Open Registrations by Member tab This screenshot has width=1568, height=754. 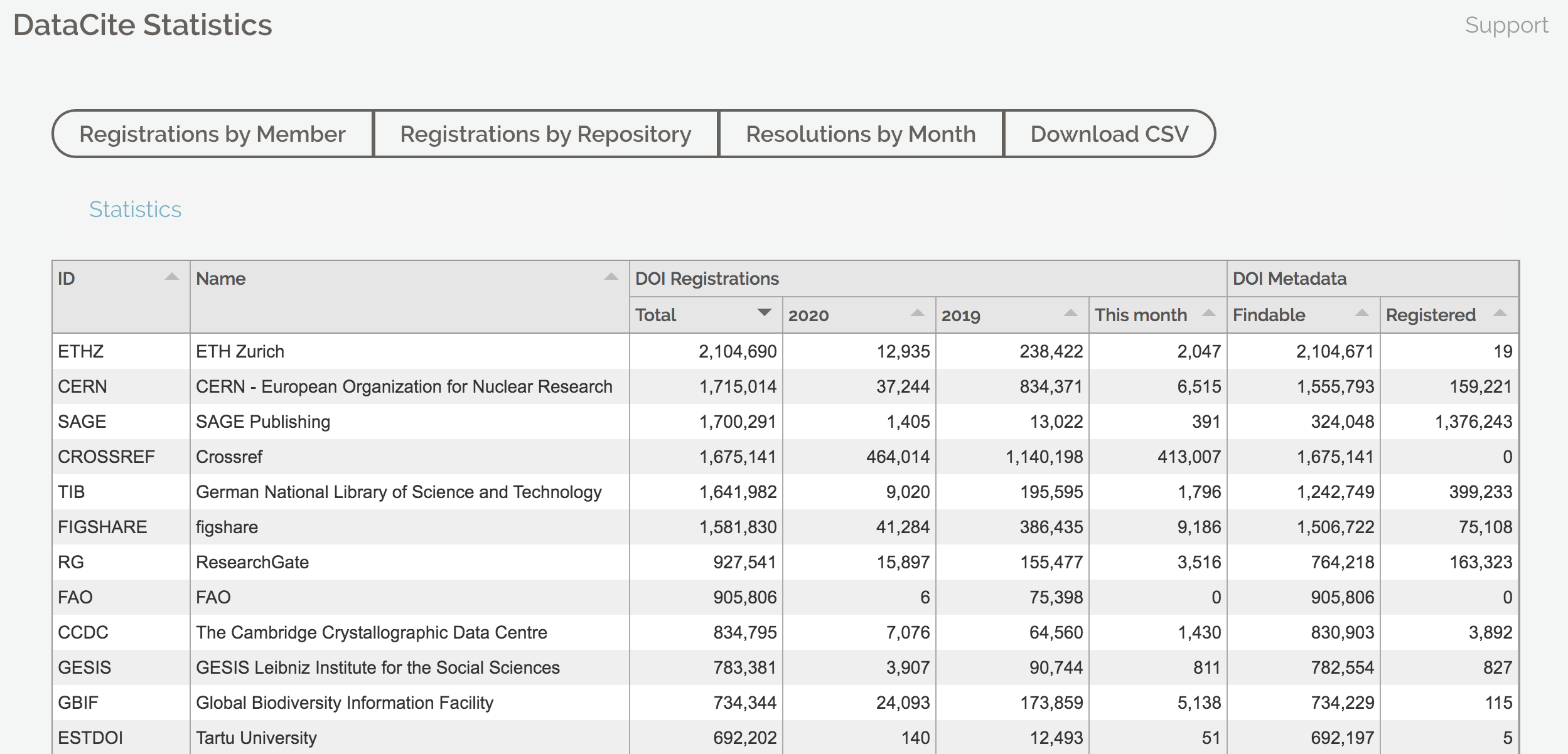pyautogui.click(x=213, y=134)
